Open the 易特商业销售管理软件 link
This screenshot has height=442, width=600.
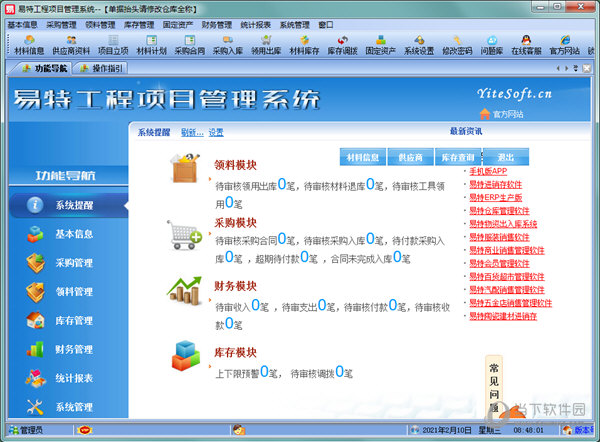tap(507, 250)
